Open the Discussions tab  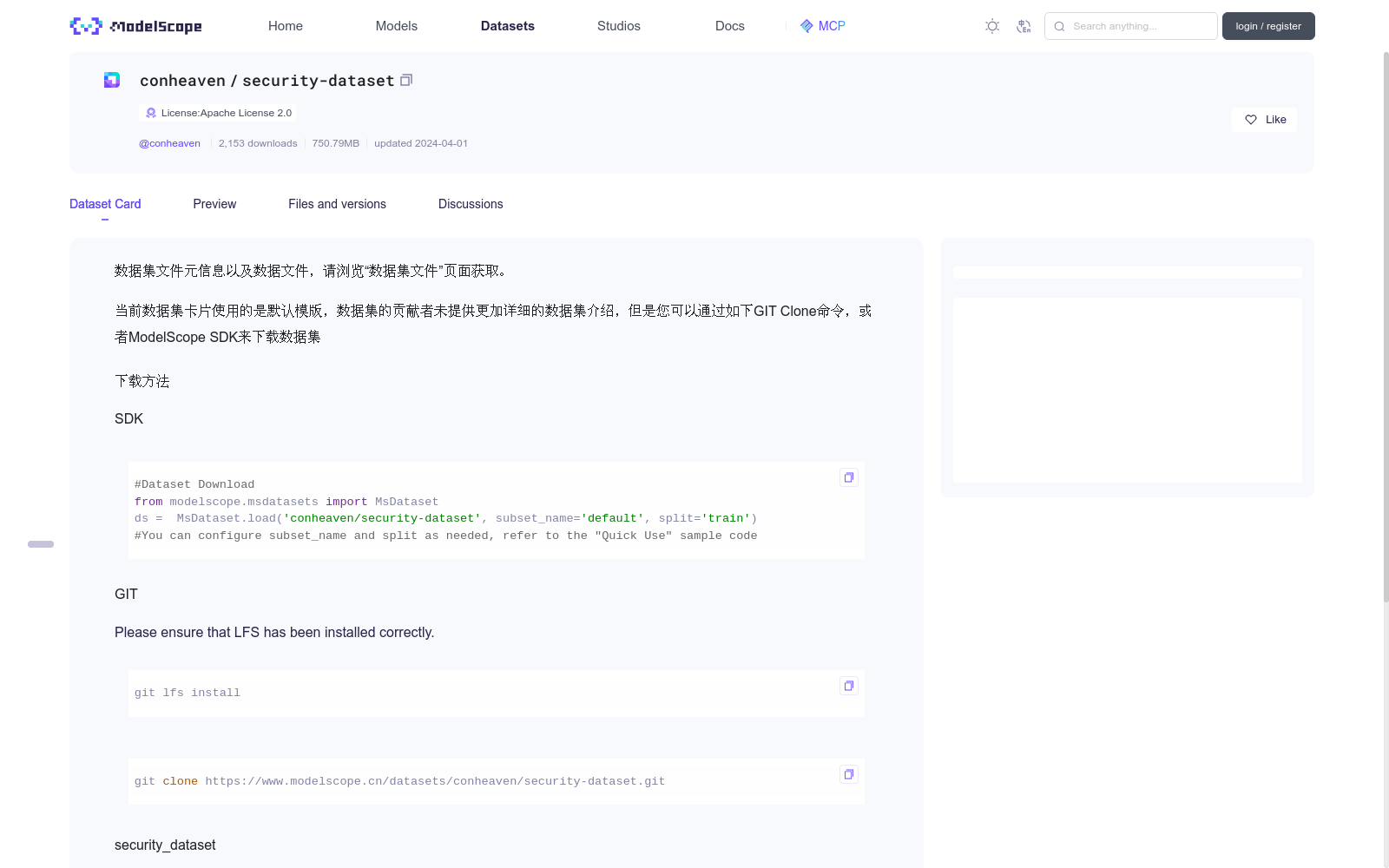point(471,204)
